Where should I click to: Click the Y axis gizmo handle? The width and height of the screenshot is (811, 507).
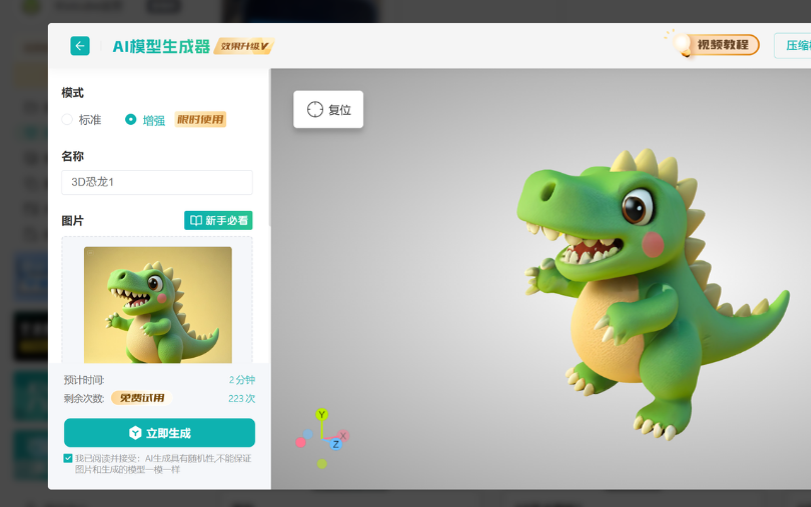(x=322, y=414)
